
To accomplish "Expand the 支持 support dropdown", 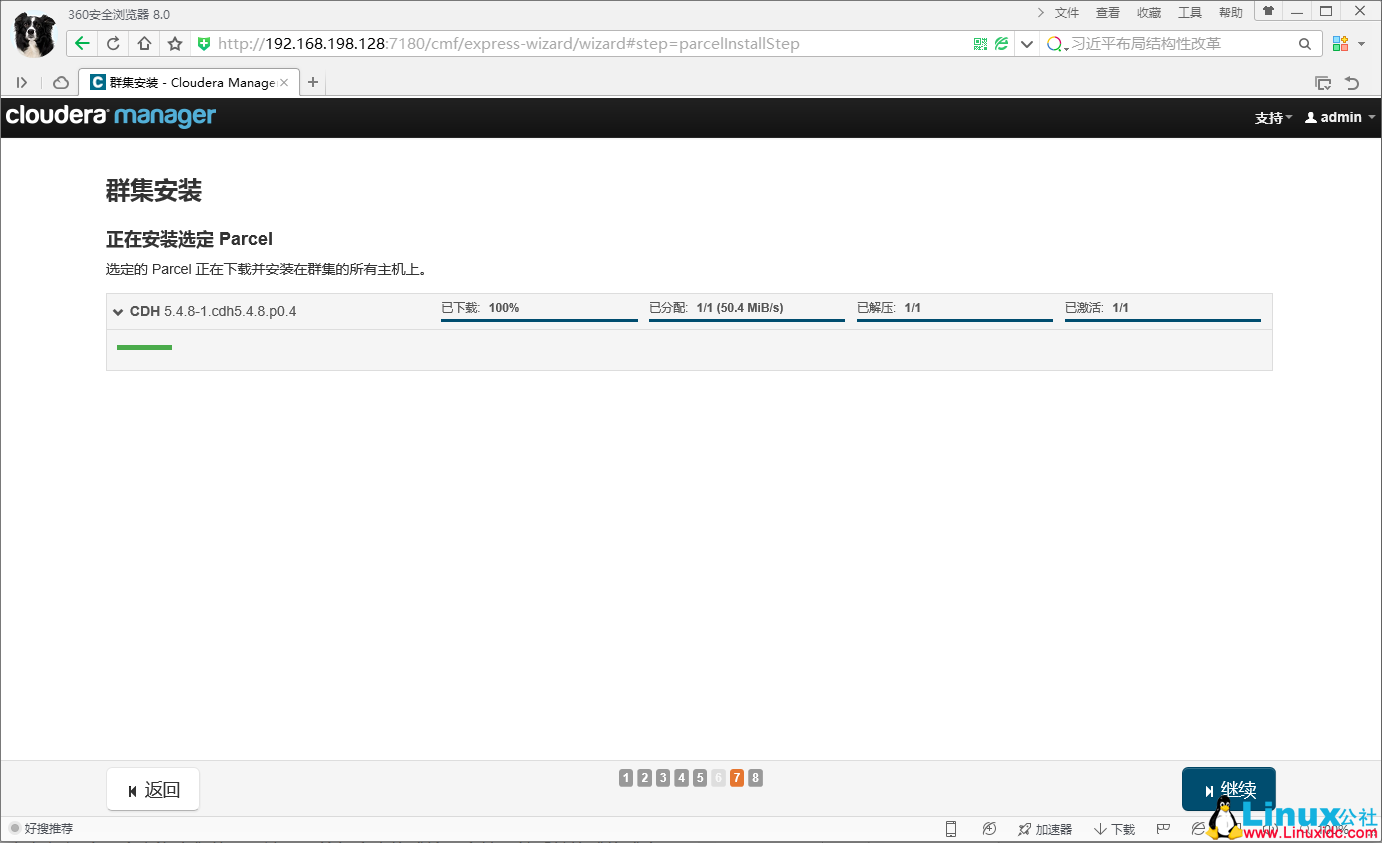I will coord(1271,117).
